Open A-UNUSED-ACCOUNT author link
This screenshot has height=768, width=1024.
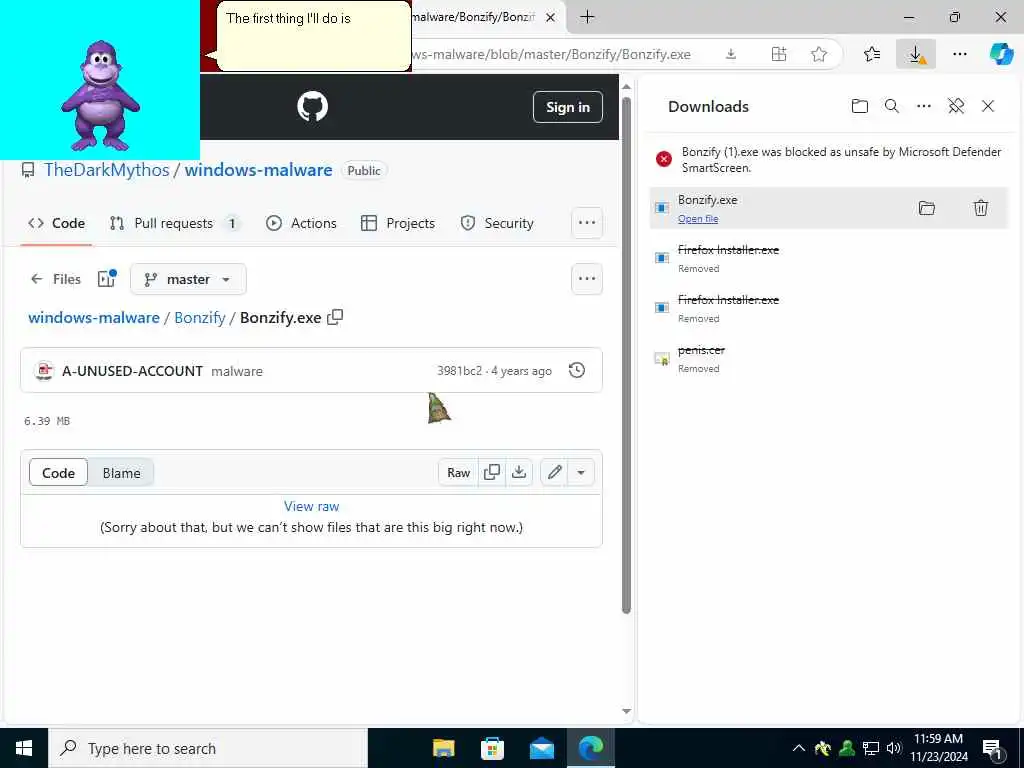(132, 371)
